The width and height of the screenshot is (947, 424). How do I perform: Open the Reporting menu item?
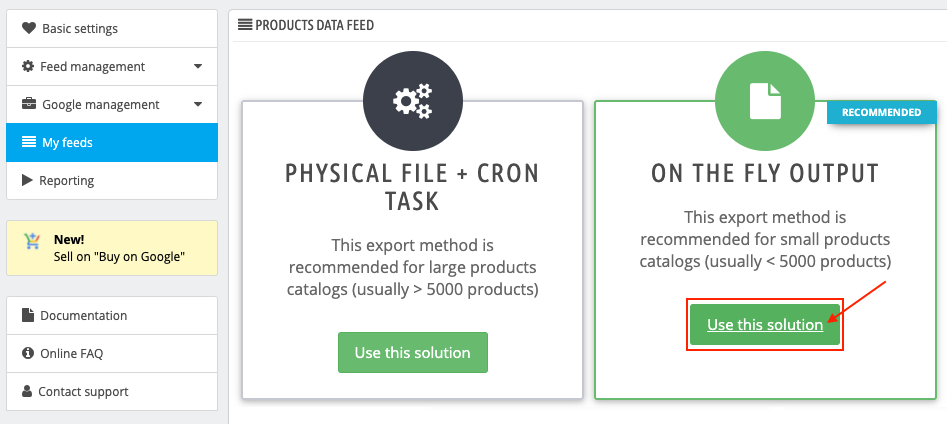[112, 181]
